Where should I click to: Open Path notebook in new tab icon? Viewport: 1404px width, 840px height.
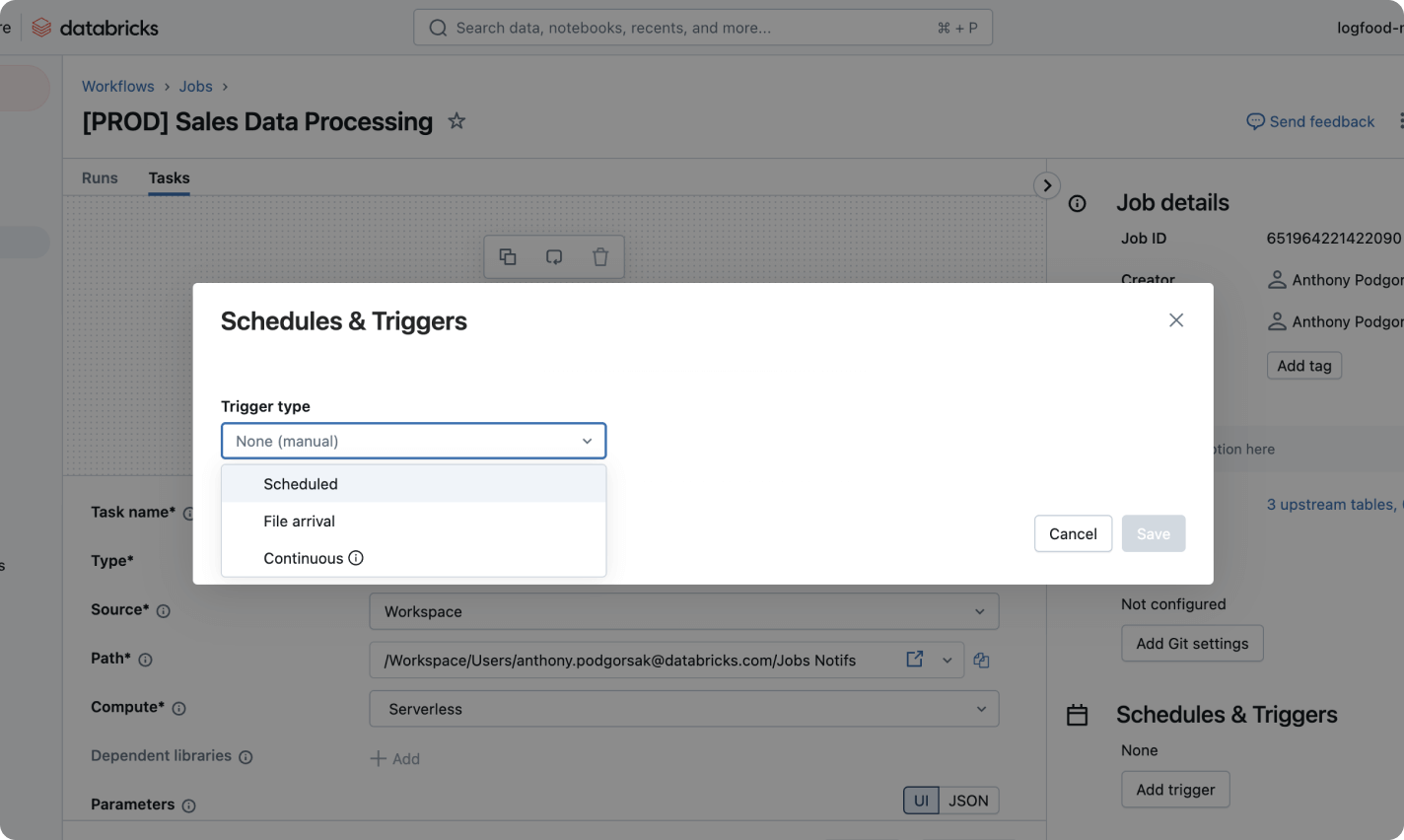pyautogui.click(x=915, y=660)
